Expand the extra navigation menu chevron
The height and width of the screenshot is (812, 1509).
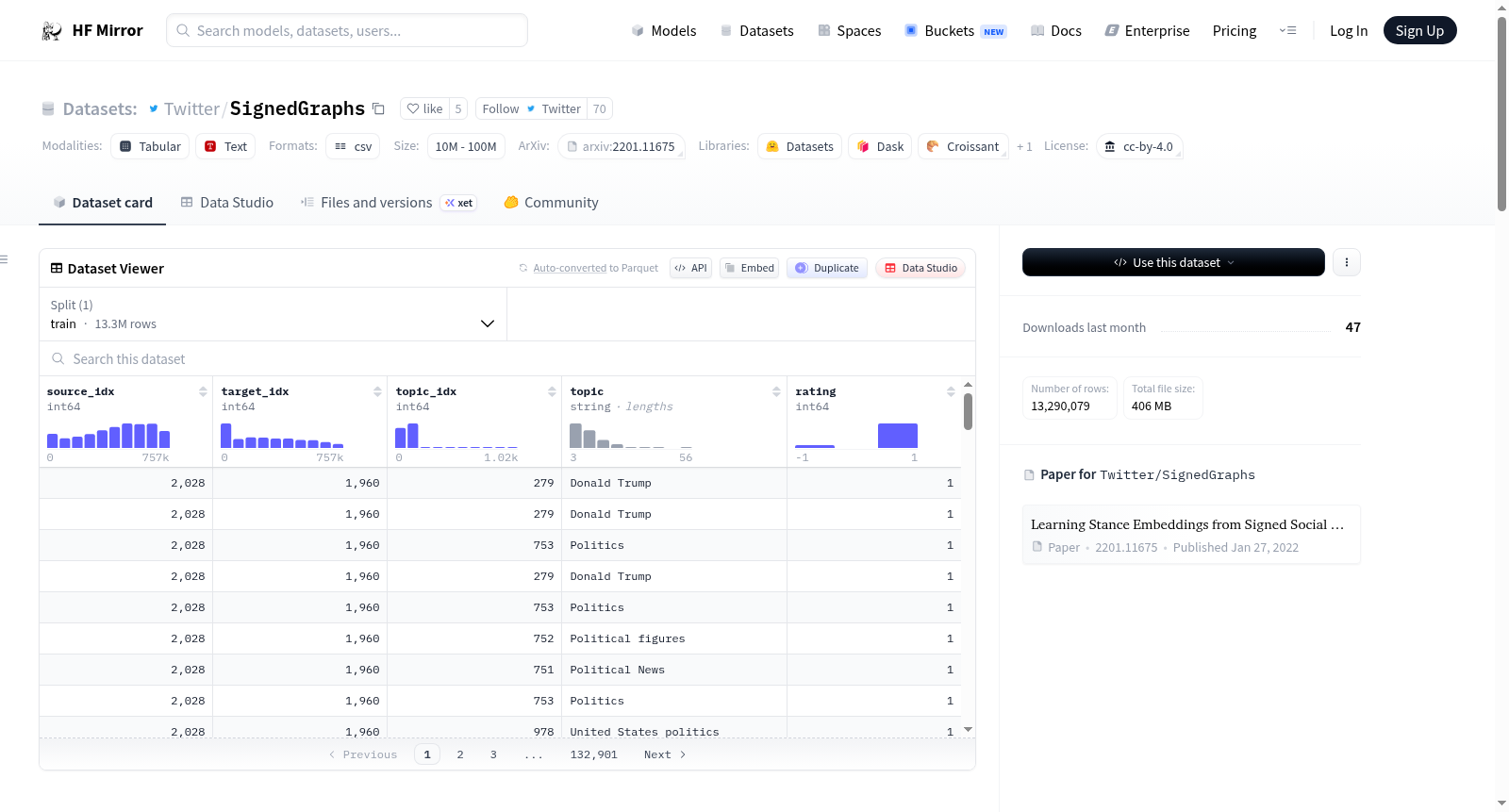click(1287, 30)
